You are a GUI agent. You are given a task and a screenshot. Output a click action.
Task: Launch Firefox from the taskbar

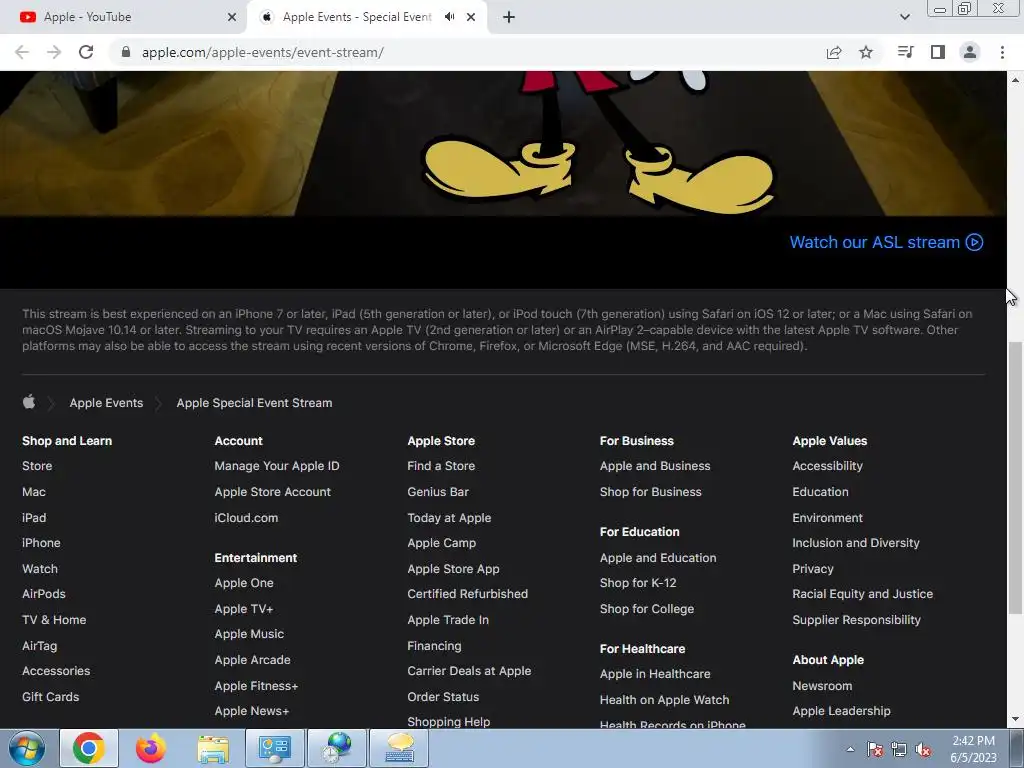coord(151,748)
